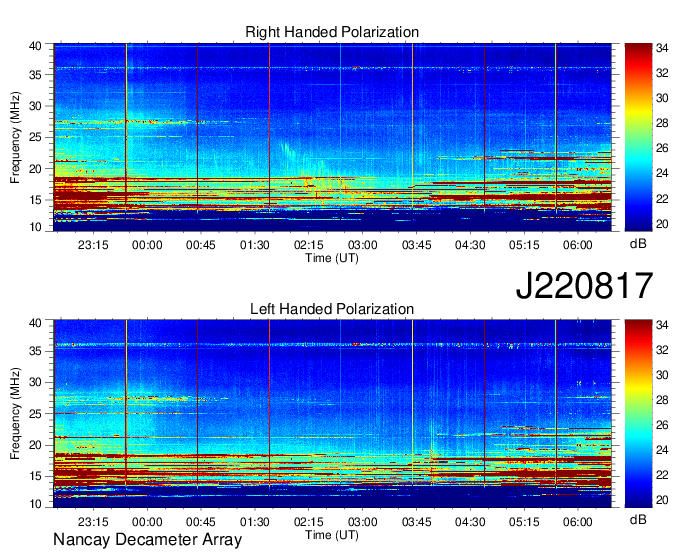Click "Time (UT)" label under the left-handed plot

click(332, 535)
